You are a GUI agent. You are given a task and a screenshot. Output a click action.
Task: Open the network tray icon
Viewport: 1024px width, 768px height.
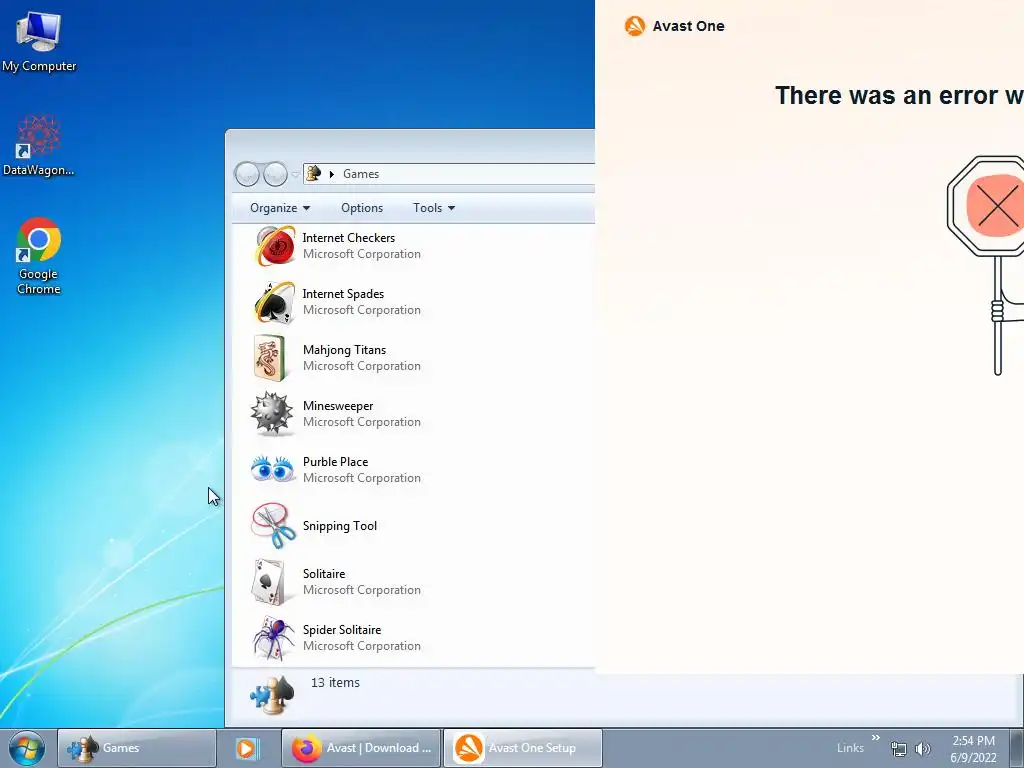click(x=899, y=749)
